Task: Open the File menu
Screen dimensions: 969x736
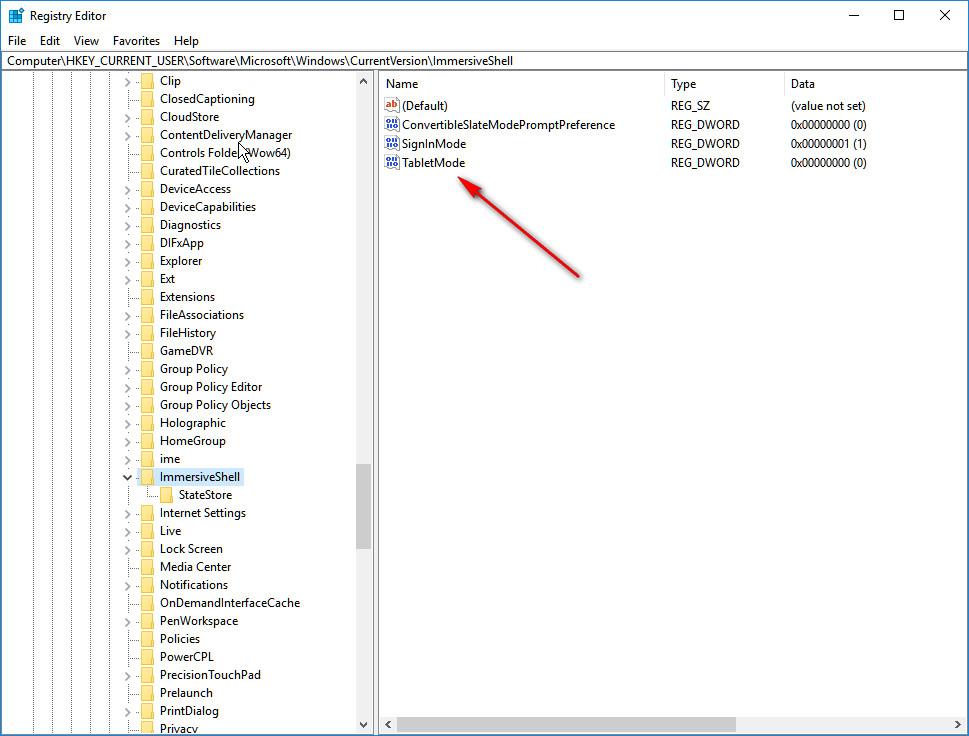Action: (17, 41)
